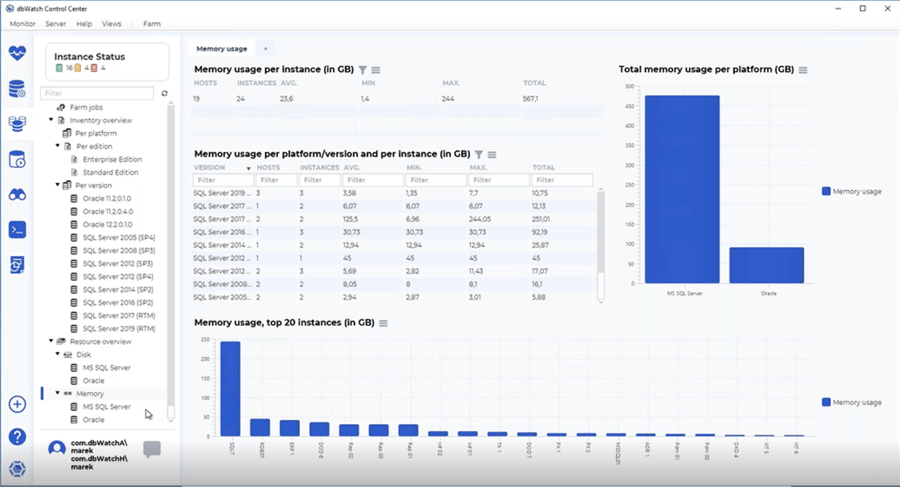The height and width of the screenshot is (487, 900).
Task: Open hamburger menu for top 20 instances chart
Action: pyautogui.click(x=383, y=323)
